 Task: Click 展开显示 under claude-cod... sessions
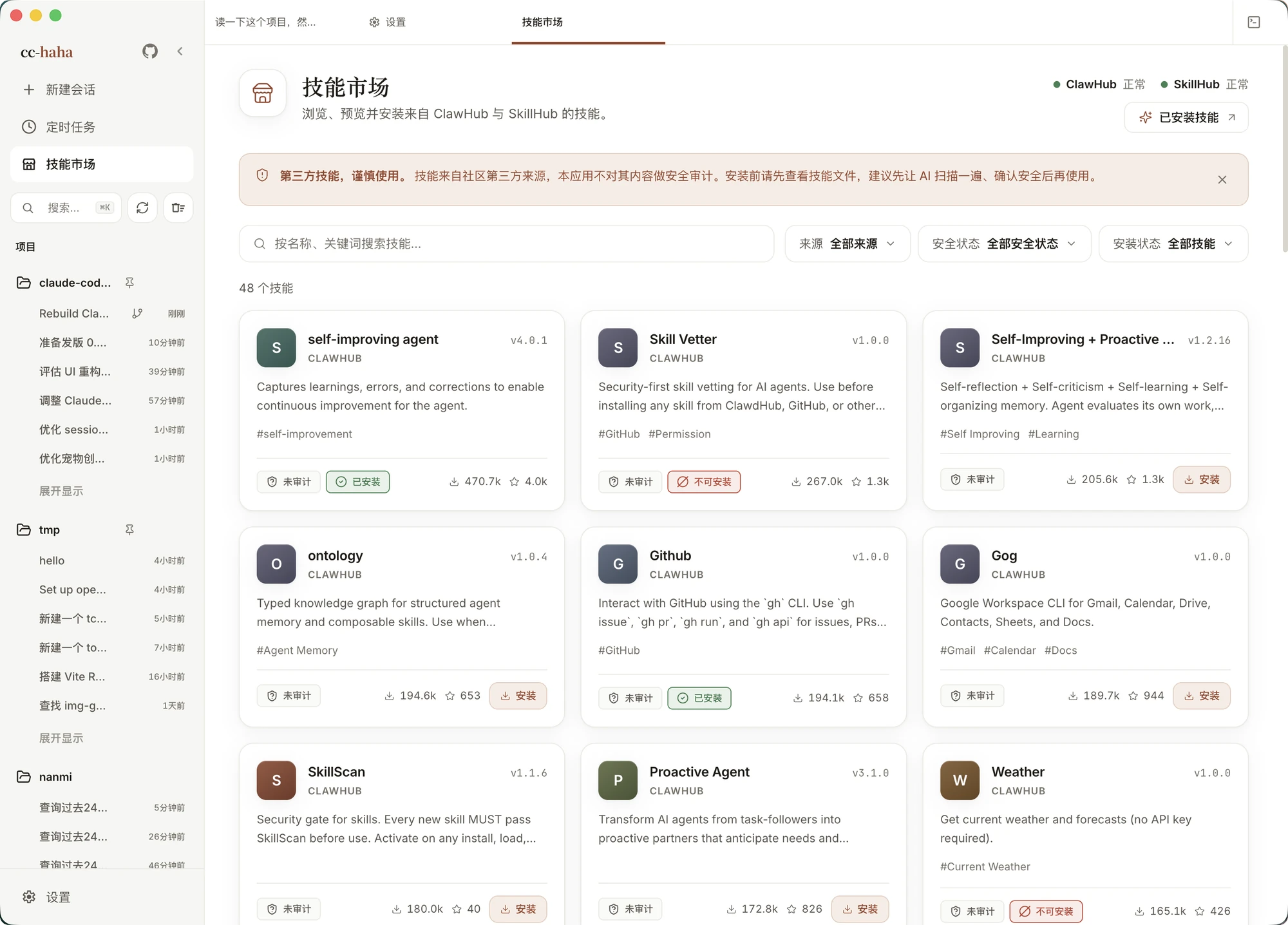[61, 491]
